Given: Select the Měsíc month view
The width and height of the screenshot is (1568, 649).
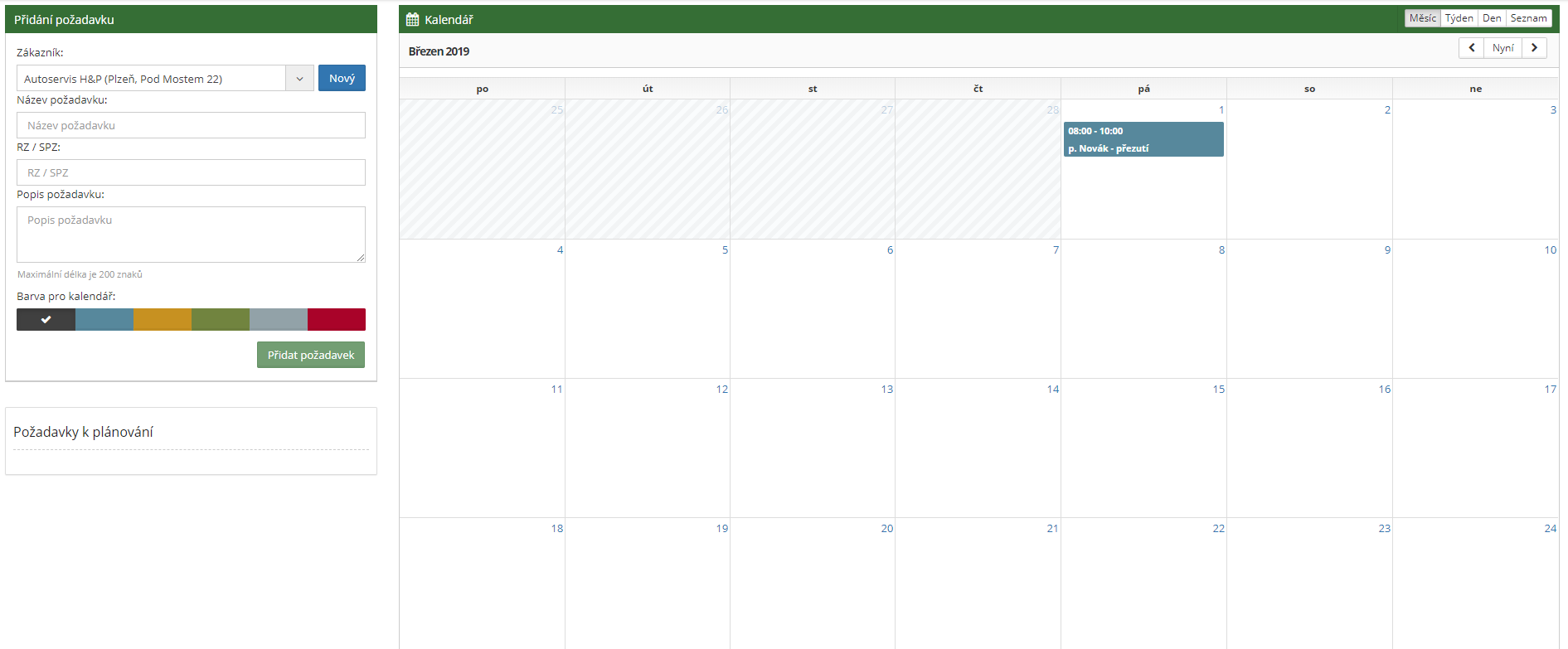Looking at the screenshot, I should [x=1422, y=18].
